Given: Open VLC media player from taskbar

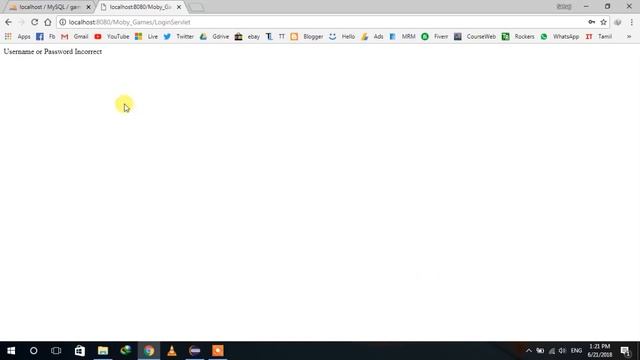Looking at the screenshot, I should point(172,351).
